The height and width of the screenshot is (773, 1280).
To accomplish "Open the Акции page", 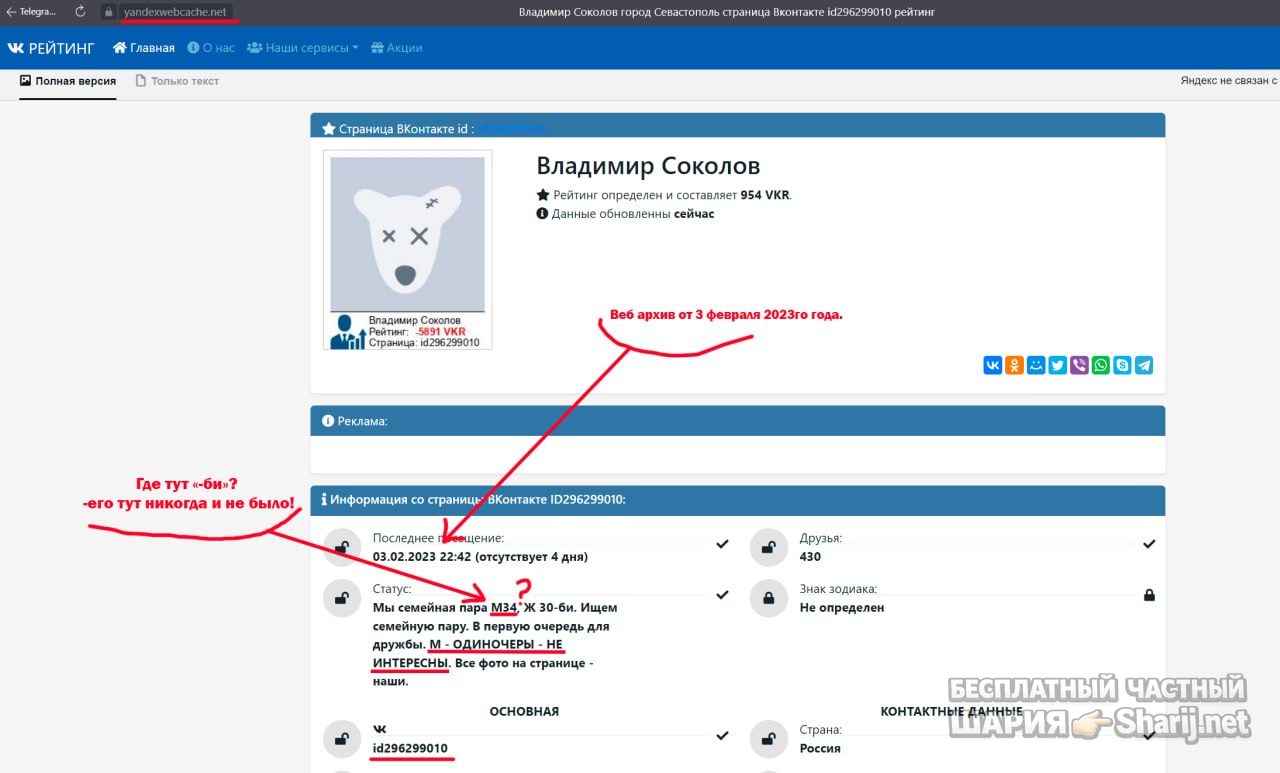I will click(397, 48).
